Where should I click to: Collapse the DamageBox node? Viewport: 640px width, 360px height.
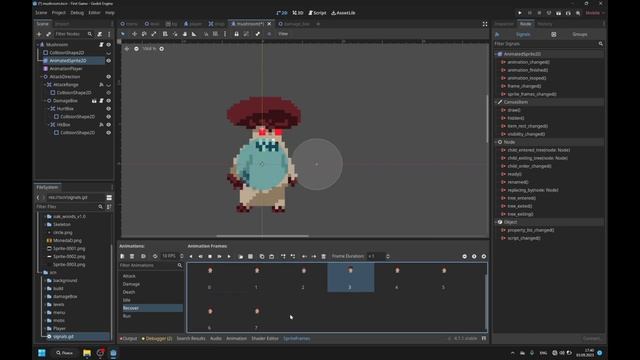pos(45,100)
